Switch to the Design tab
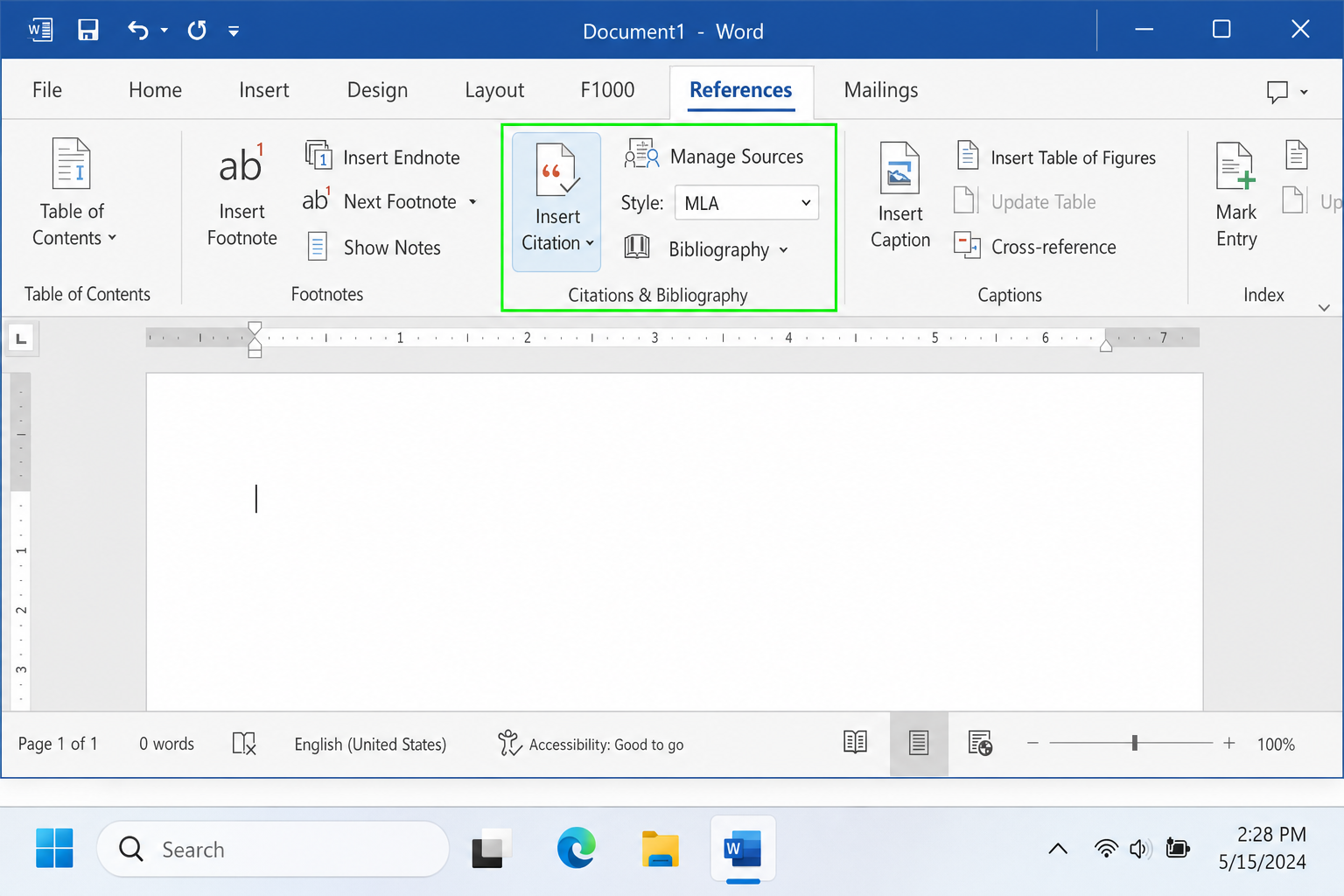The width and height of the screenshot is (1344, 896). point(377,90)
